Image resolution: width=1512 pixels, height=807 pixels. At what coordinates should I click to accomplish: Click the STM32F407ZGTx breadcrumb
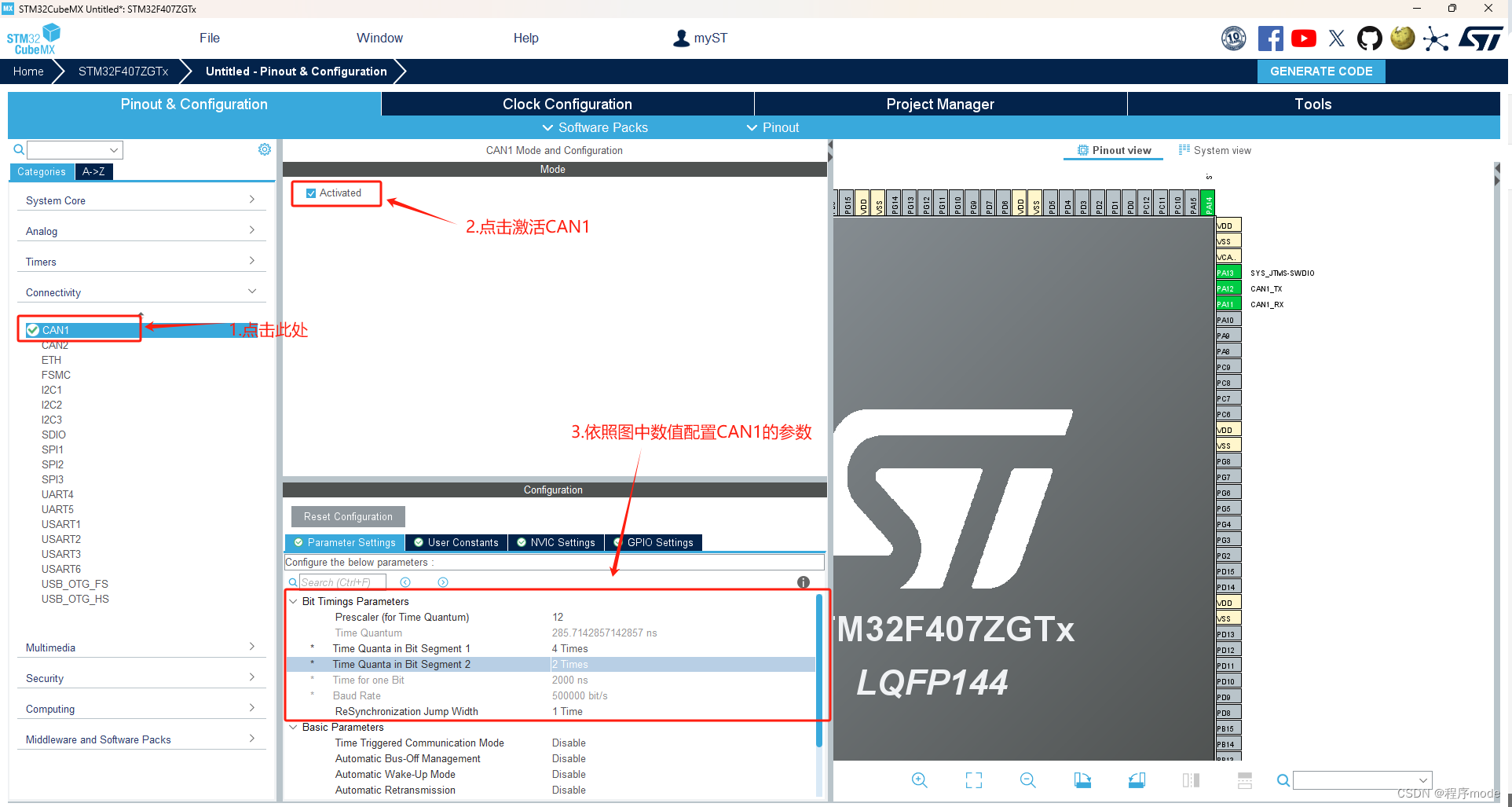123,71
